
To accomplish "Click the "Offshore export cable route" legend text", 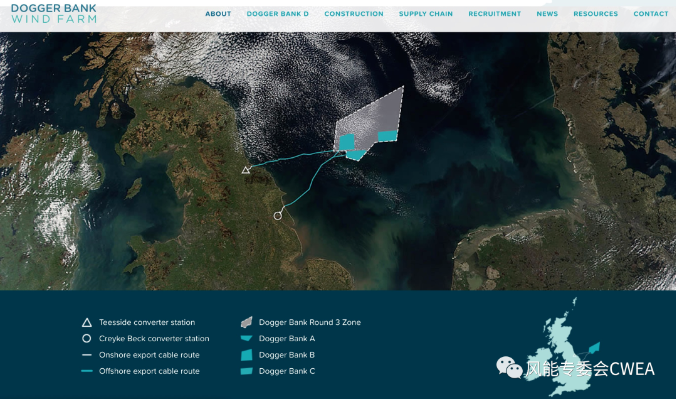I will coord(149,371).
